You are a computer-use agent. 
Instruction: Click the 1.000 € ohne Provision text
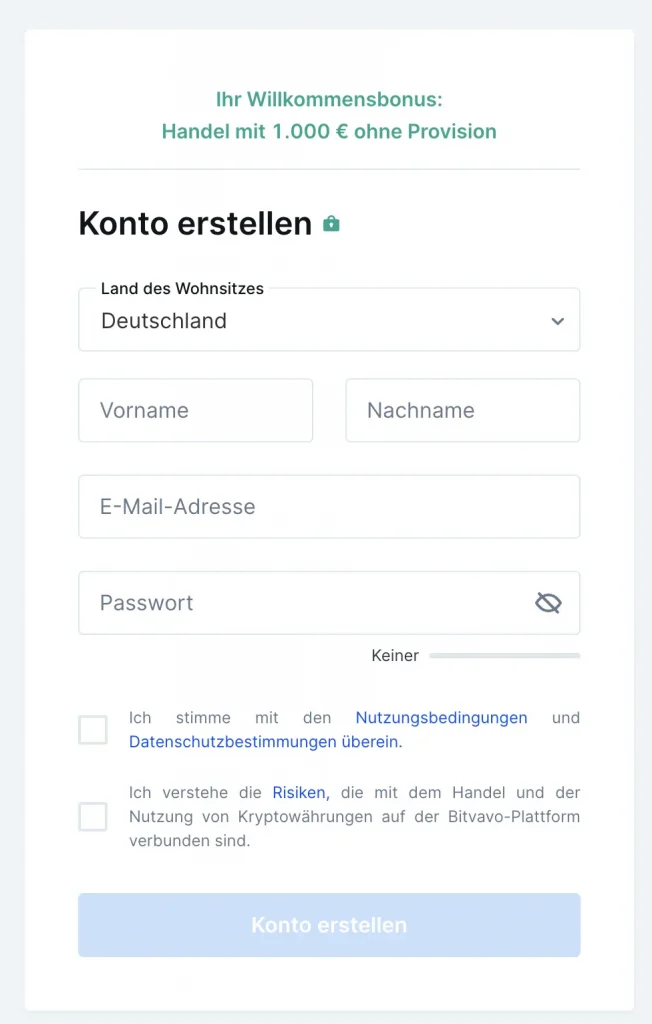[x=384, y=131]
